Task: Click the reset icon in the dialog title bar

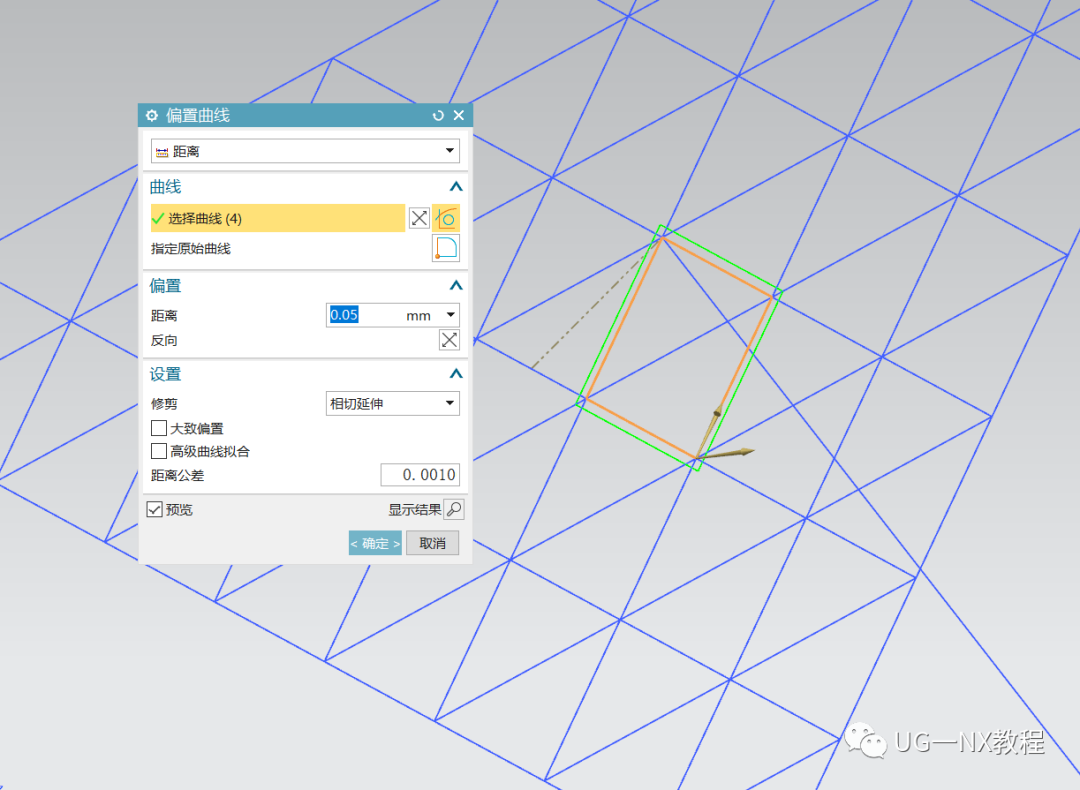Action: 437,115
